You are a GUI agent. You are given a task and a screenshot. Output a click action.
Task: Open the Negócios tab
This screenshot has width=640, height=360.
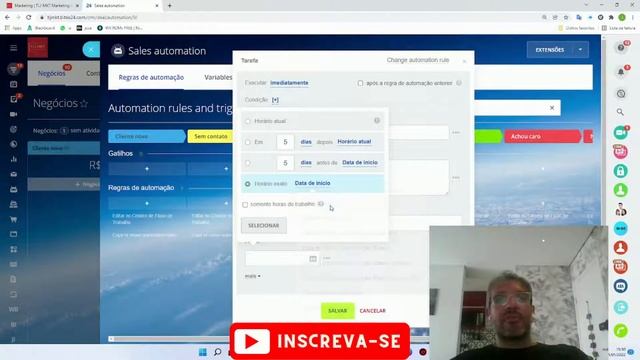(51, 73)
